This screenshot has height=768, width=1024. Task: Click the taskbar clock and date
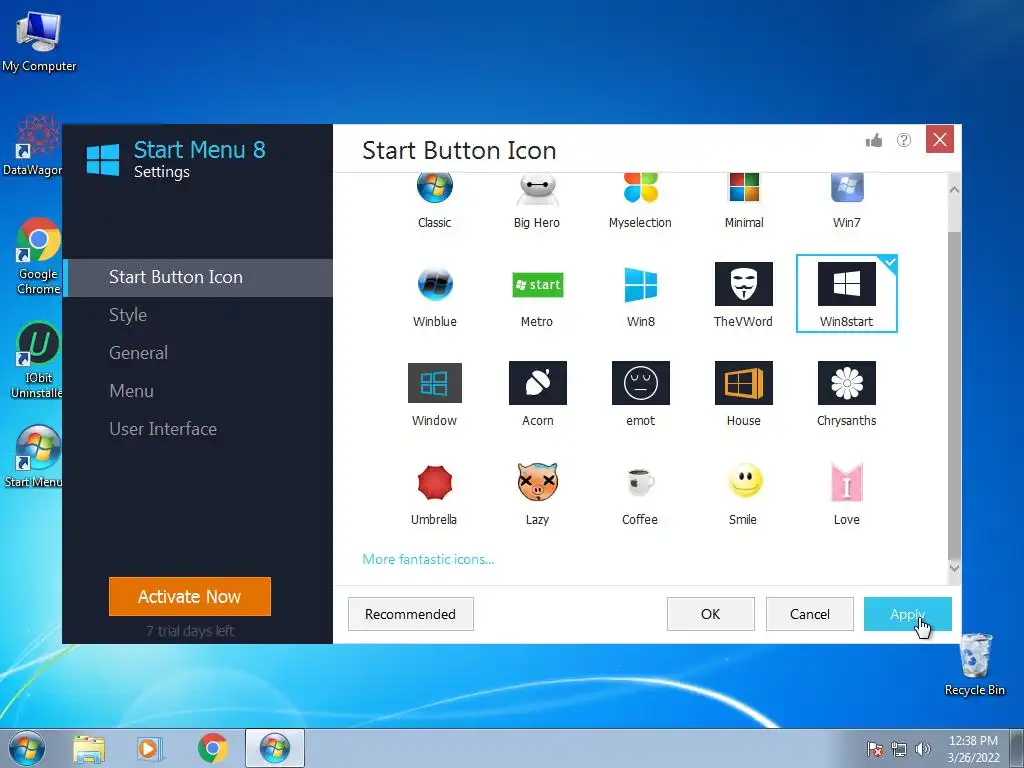973,749
